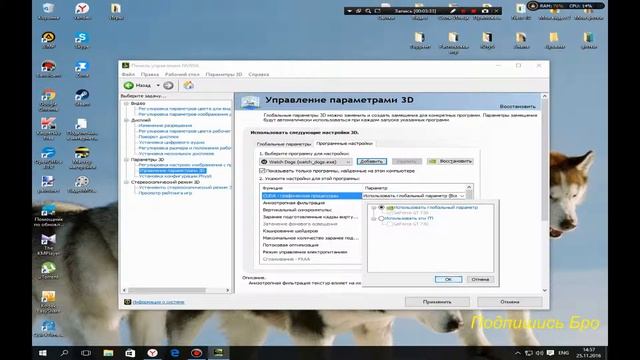The height and width of the screenshot is (360, 640).
Task: Open Правка menu
Action: tap(150, 74)
